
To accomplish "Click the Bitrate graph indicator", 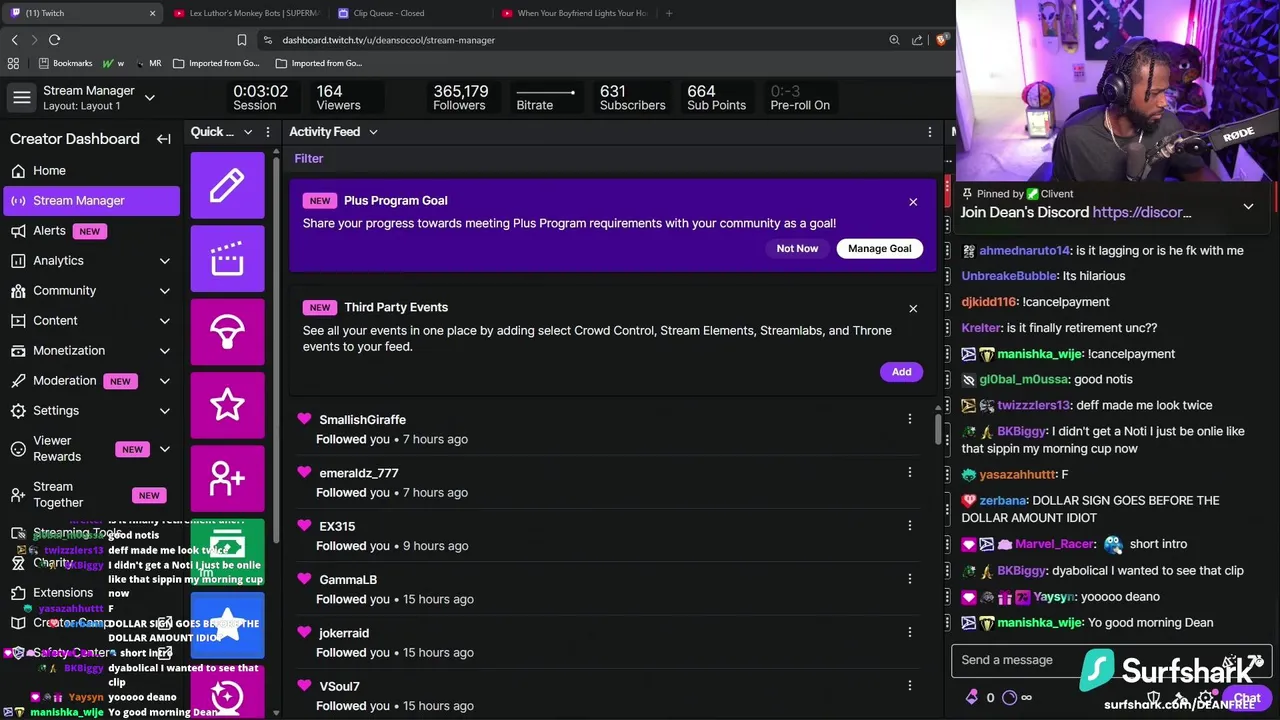I will pyautogui.click(x=545, y=92).
